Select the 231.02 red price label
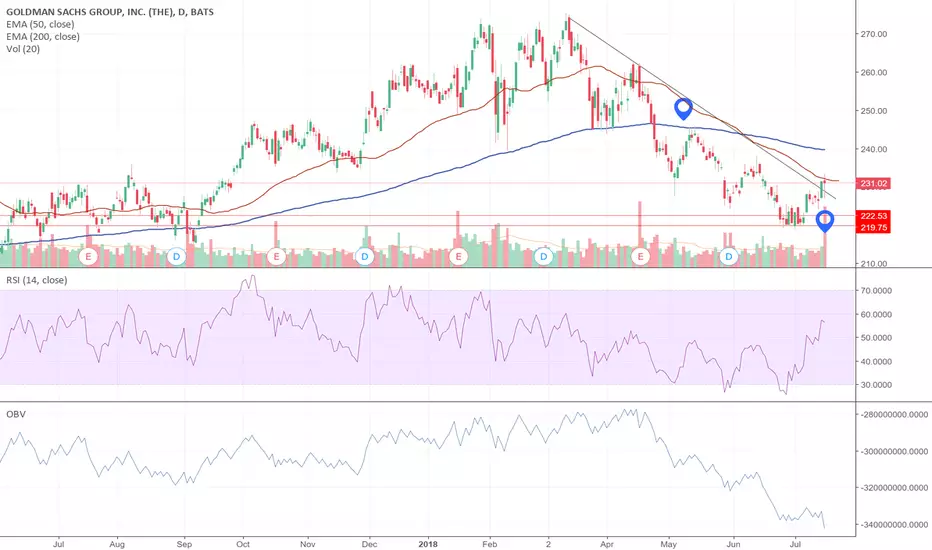The height and width of the screenshot is (550, 932). [873, 184]
